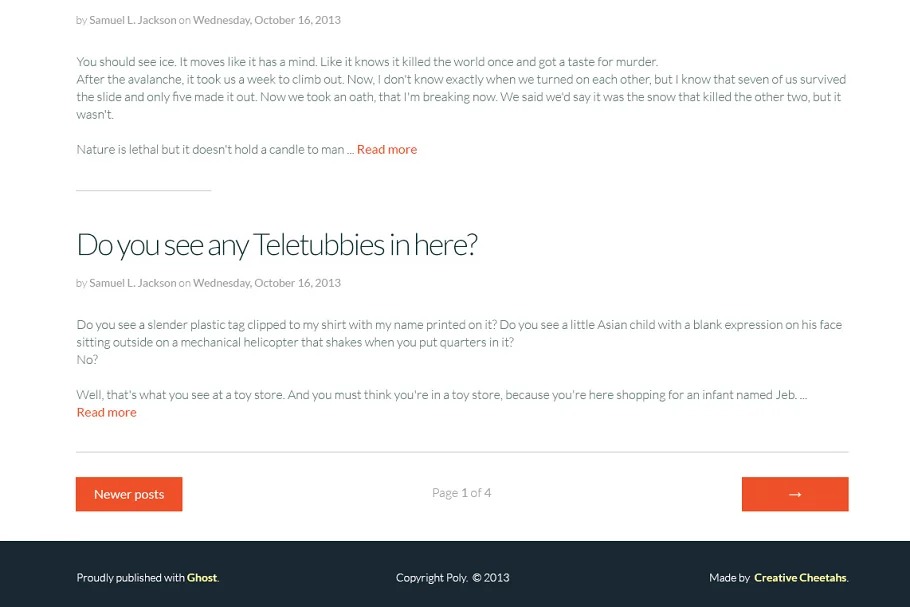Click the 'Nature is lethal' sentence
The width and height of the screenshot is (910, 607).
[214, 150]
